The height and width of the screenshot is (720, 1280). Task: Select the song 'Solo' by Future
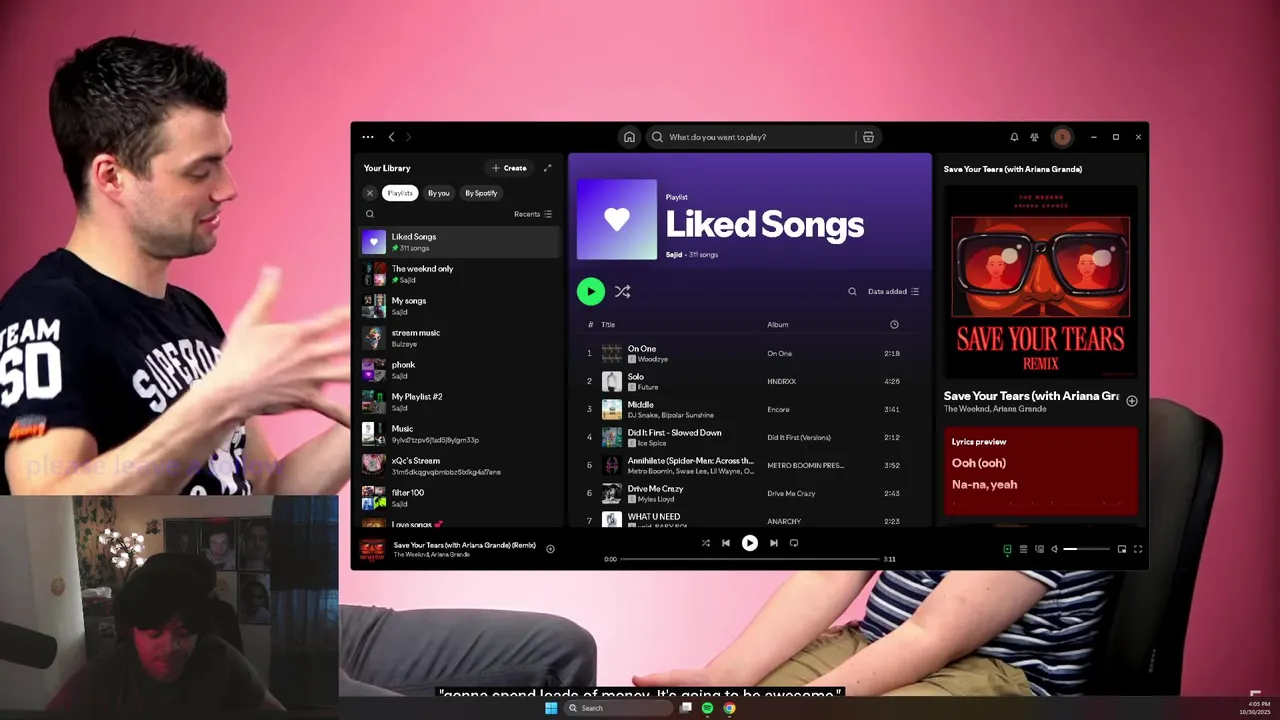(x=749, y=381)
